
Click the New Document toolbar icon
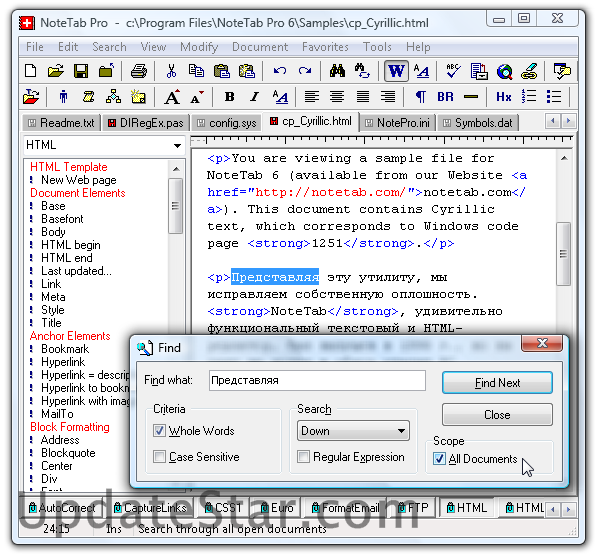pos(31,71)
